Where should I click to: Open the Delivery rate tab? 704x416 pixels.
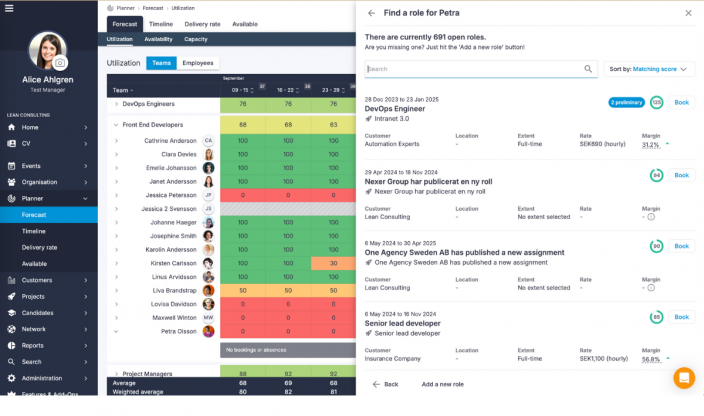coord(203,23)
